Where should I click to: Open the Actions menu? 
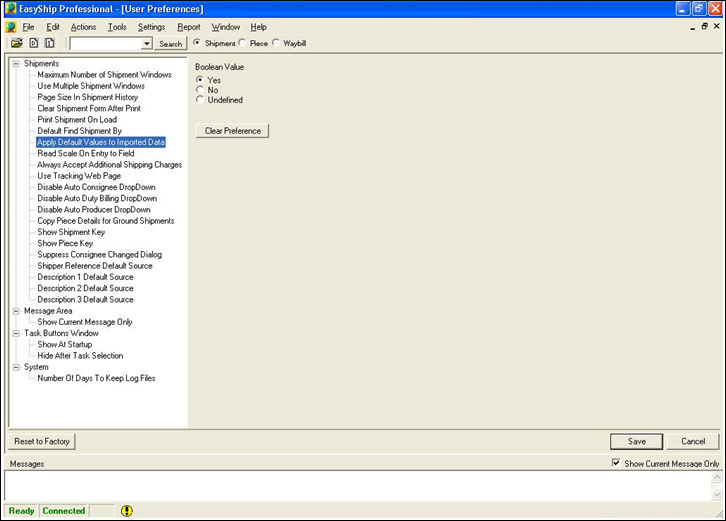tap(83, 27)
